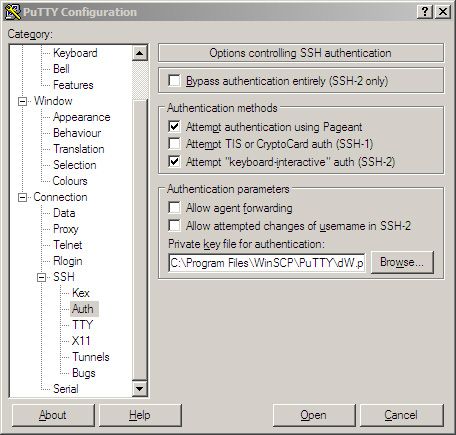Collapse the Window tree node
The image size is (456, 435).
click(22, 101)
